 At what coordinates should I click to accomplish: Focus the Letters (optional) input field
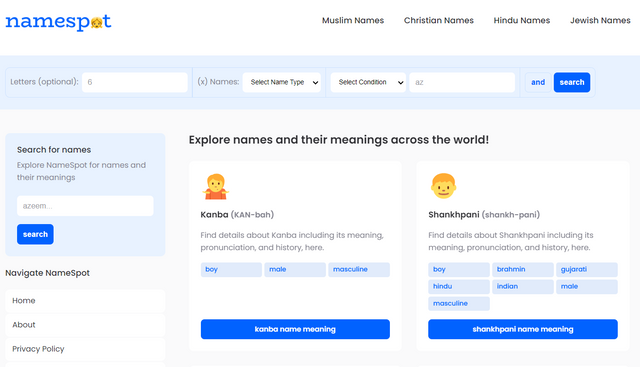click(x=135, y=82)
